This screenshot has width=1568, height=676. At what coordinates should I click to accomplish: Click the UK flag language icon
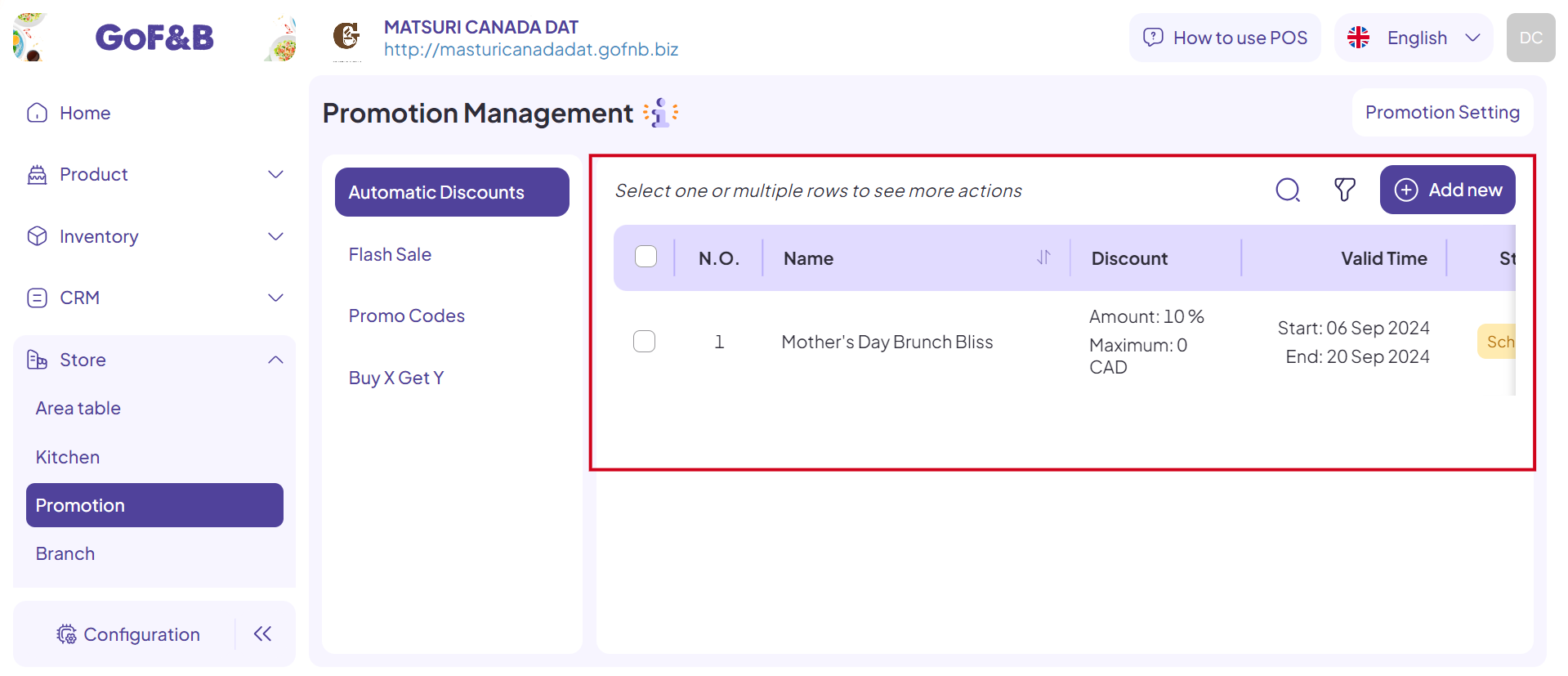[1359, 38]
